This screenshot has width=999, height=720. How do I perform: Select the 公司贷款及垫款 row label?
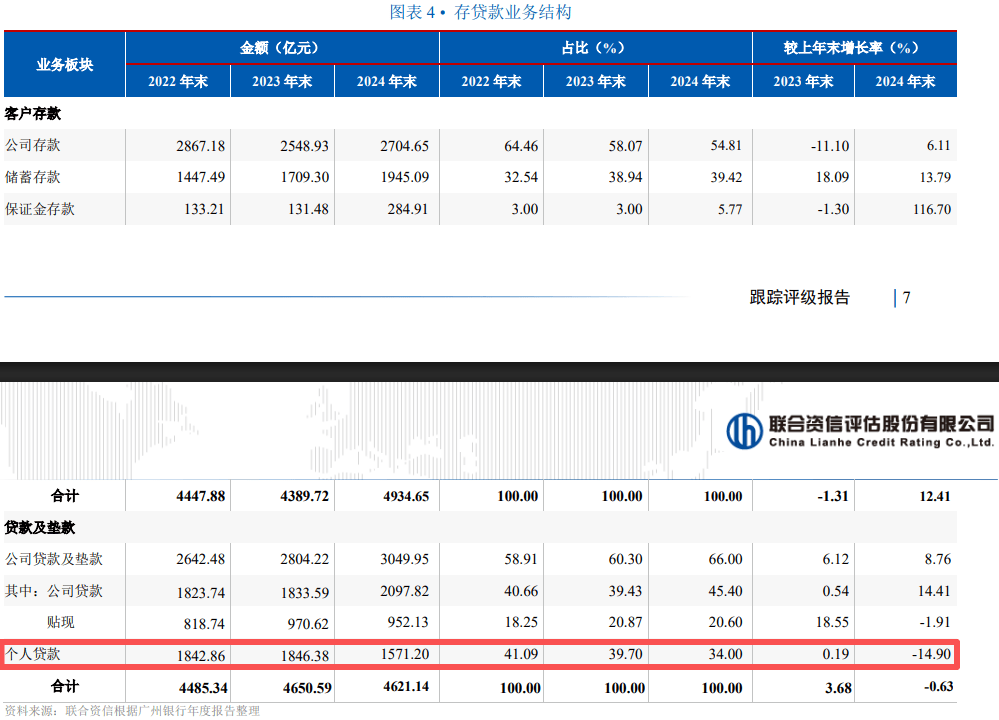54,559
